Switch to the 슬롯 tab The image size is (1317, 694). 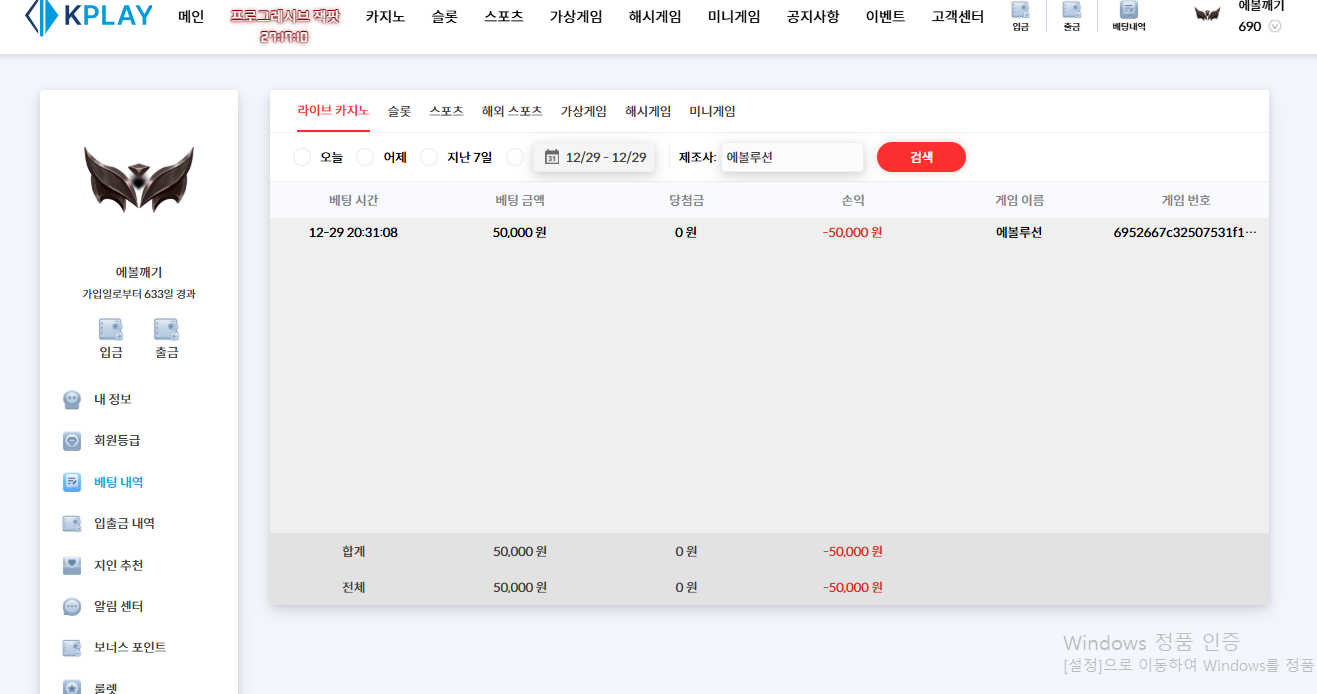coord(399,112)
